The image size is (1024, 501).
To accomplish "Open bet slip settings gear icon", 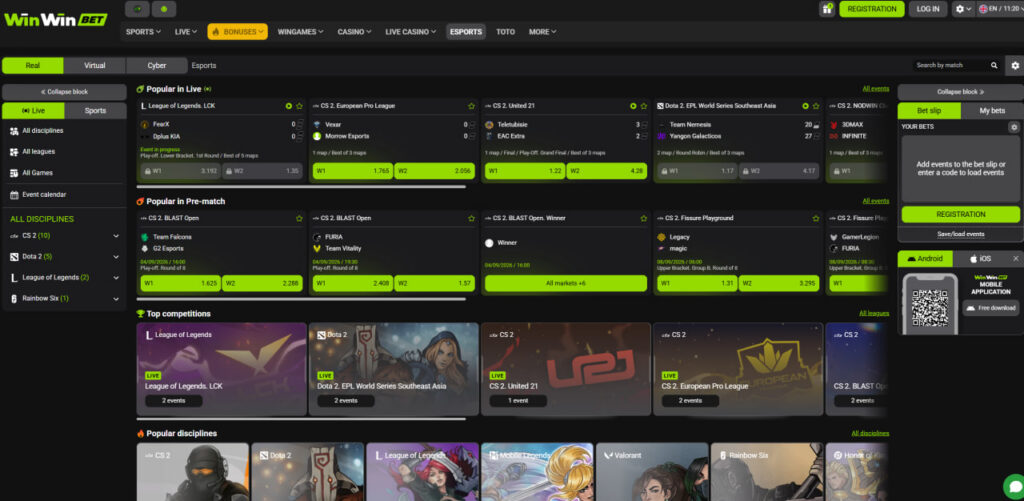I will point(1014,127).
